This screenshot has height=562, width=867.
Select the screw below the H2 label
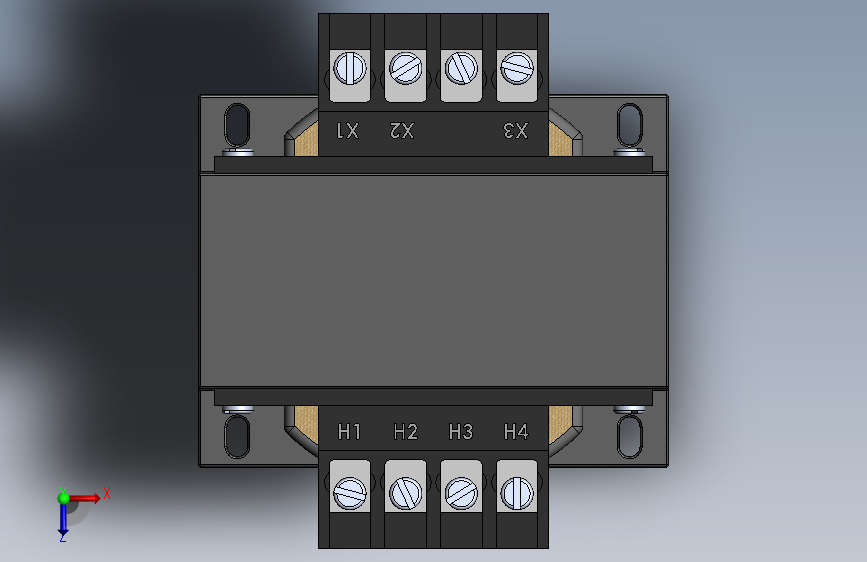pos(405,493)
